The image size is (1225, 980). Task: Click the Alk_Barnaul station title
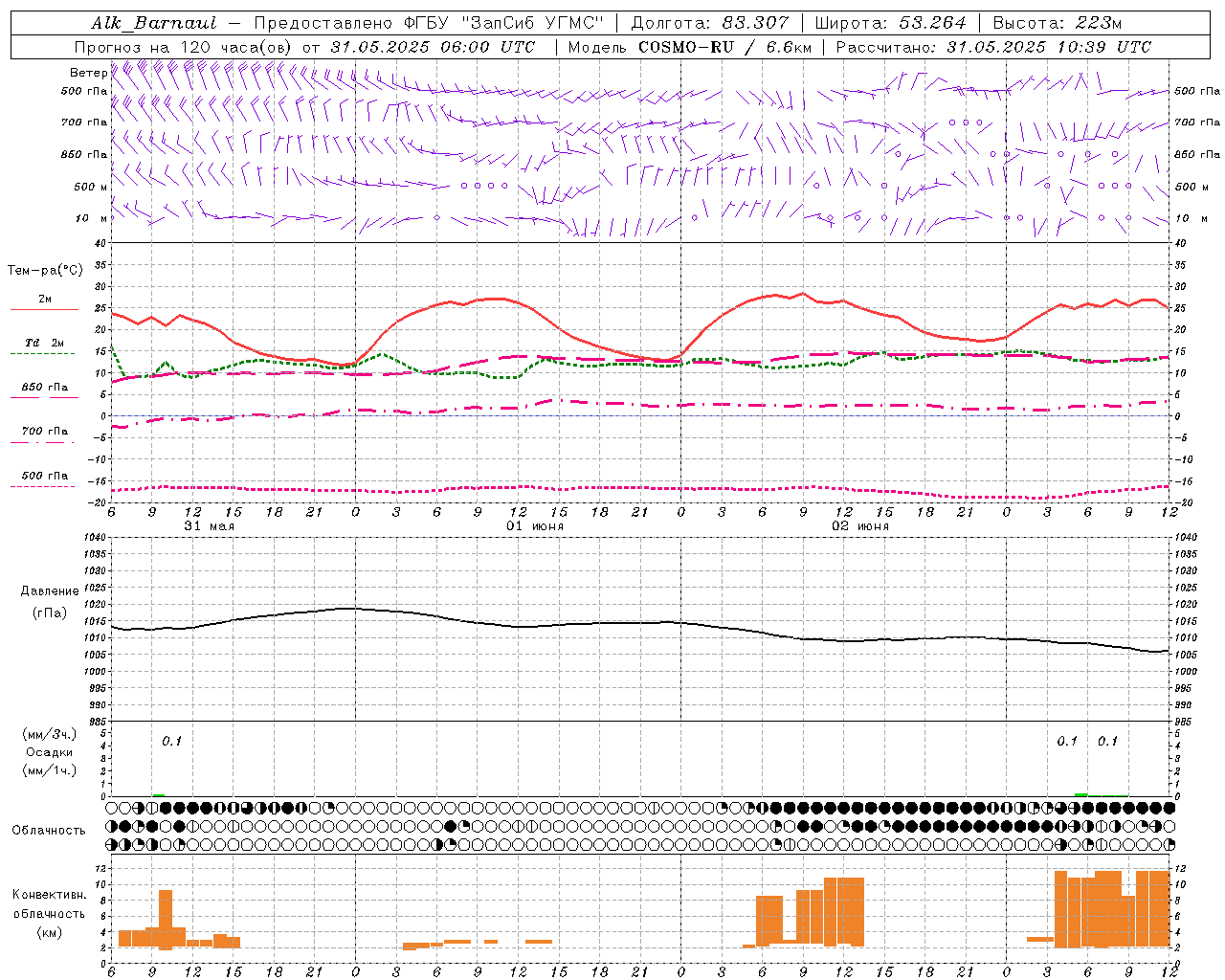pos(154,23)
